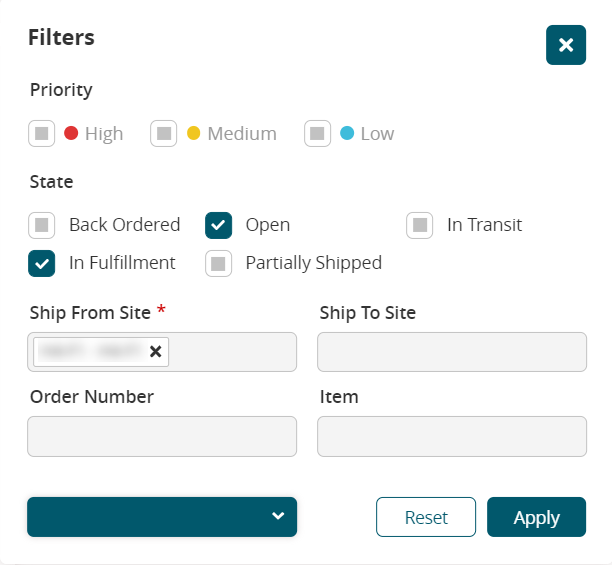Focus the Item input field
612x565 pixels.
click(x=451, y=436)
